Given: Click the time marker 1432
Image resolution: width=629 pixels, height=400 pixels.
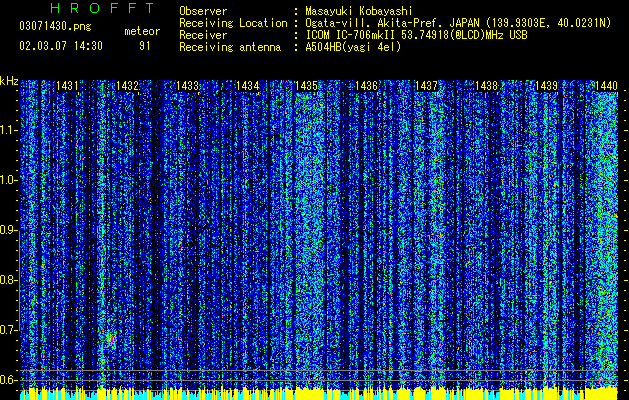Looking at the screenshot, I should point(127,86).
